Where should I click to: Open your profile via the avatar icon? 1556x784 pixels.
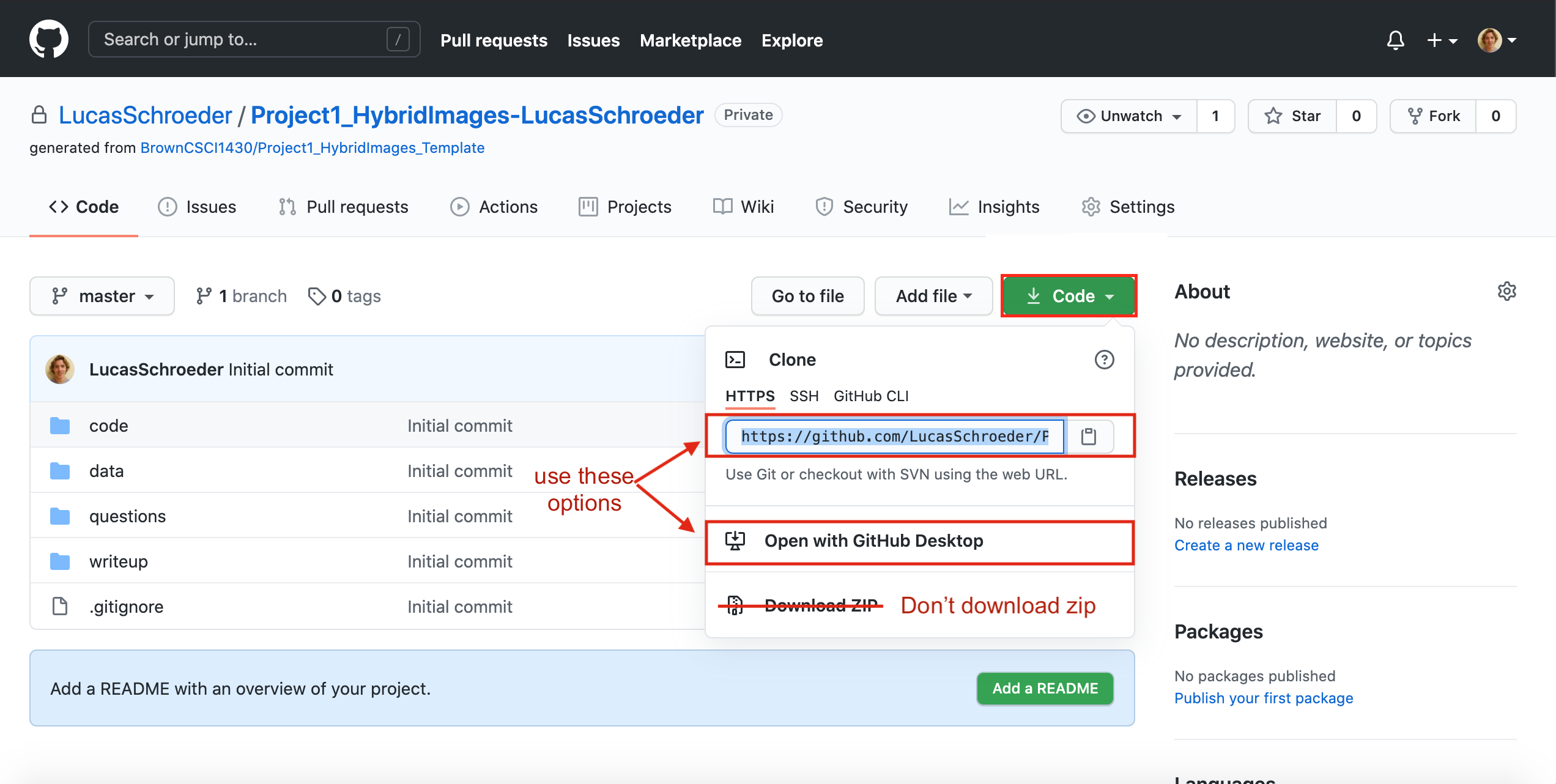tap(1491, 39)
